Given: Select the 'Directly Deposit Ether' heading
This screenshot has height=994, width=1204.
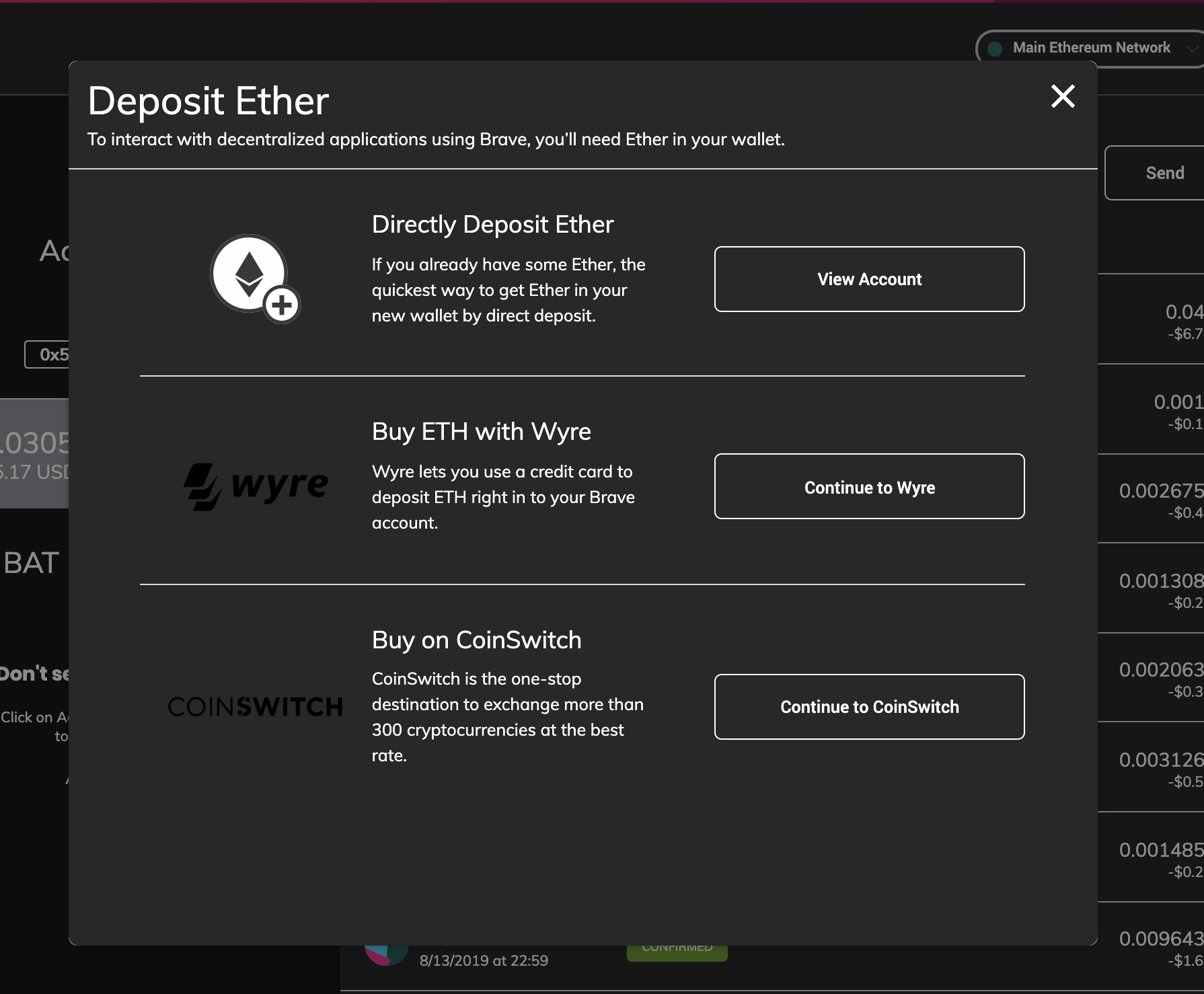Looking at the screenshot, I should click(x=492, y=225).
